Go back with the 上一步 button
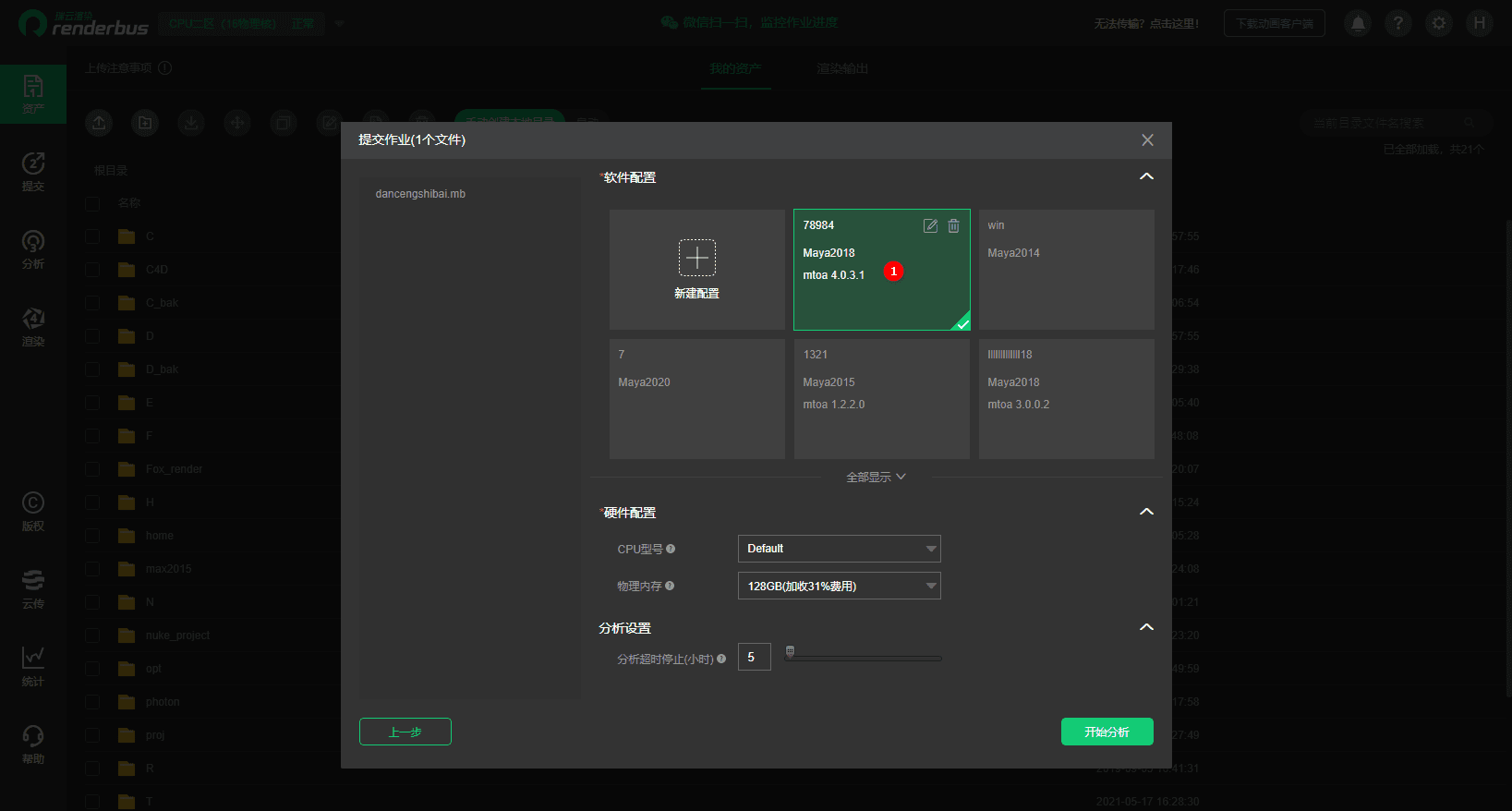The height and width of the screenshot is (811, 1512). point(405,732)
